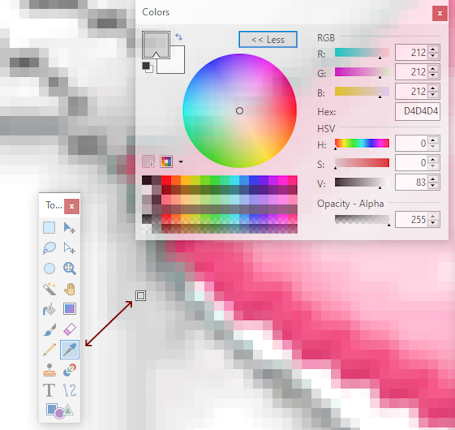Select the Pan hand tool
This screenshot has width=455, height=430.
point(69,289)
